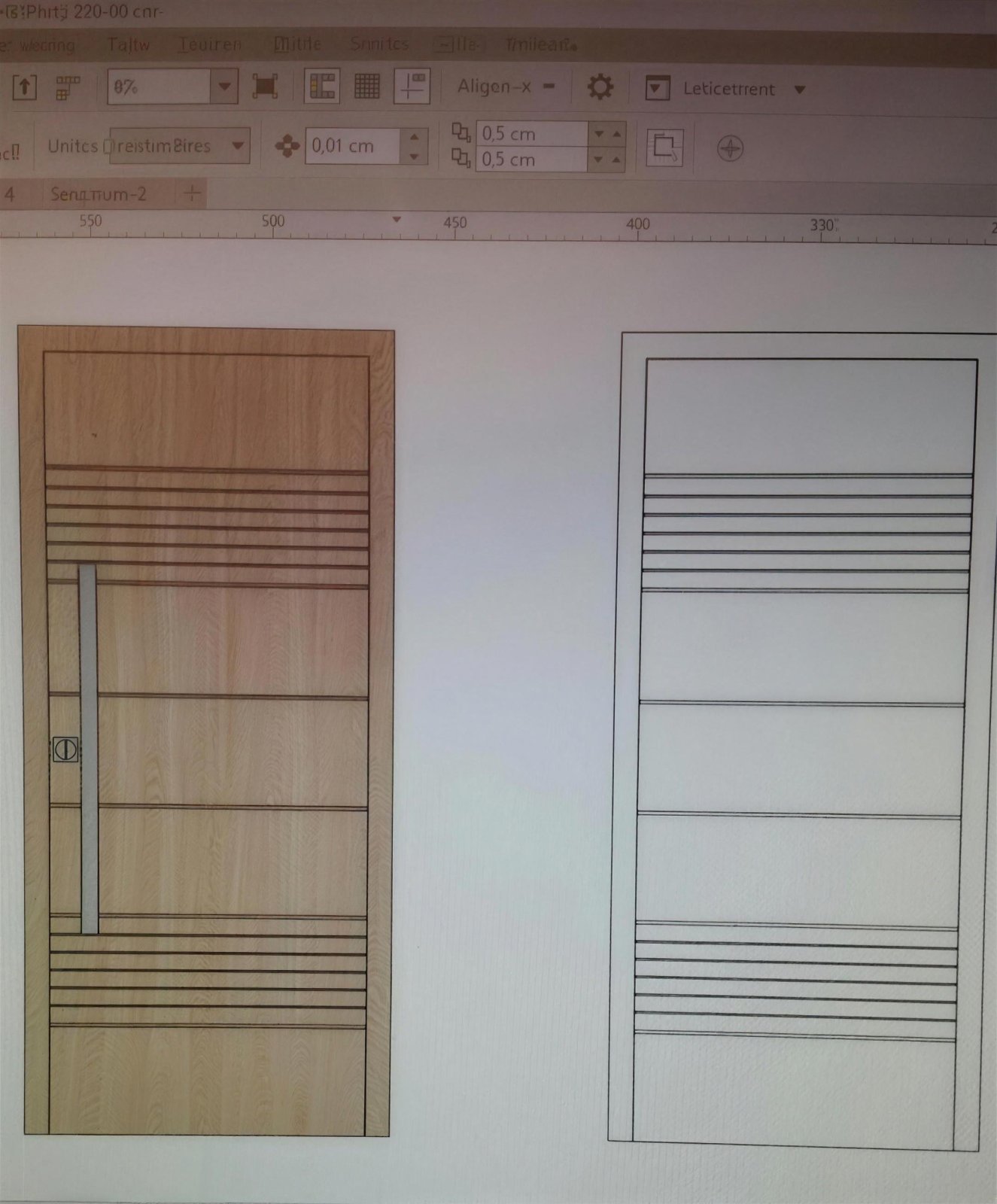Click the treat-as-filled frame icon

(665, 147)
